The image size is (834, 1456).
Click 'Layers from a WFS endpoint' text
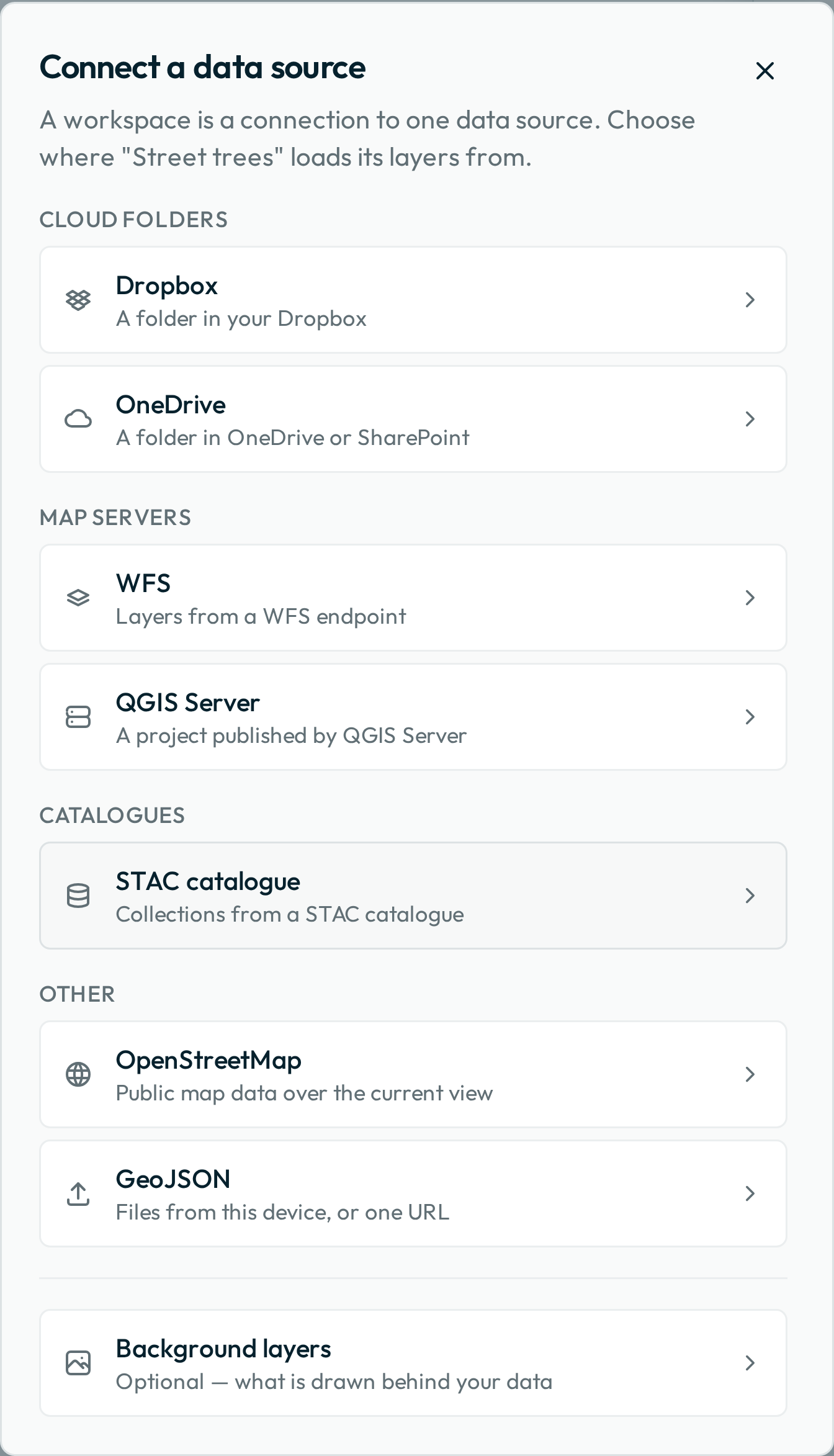pyautogui.click(x=261, y=616)
